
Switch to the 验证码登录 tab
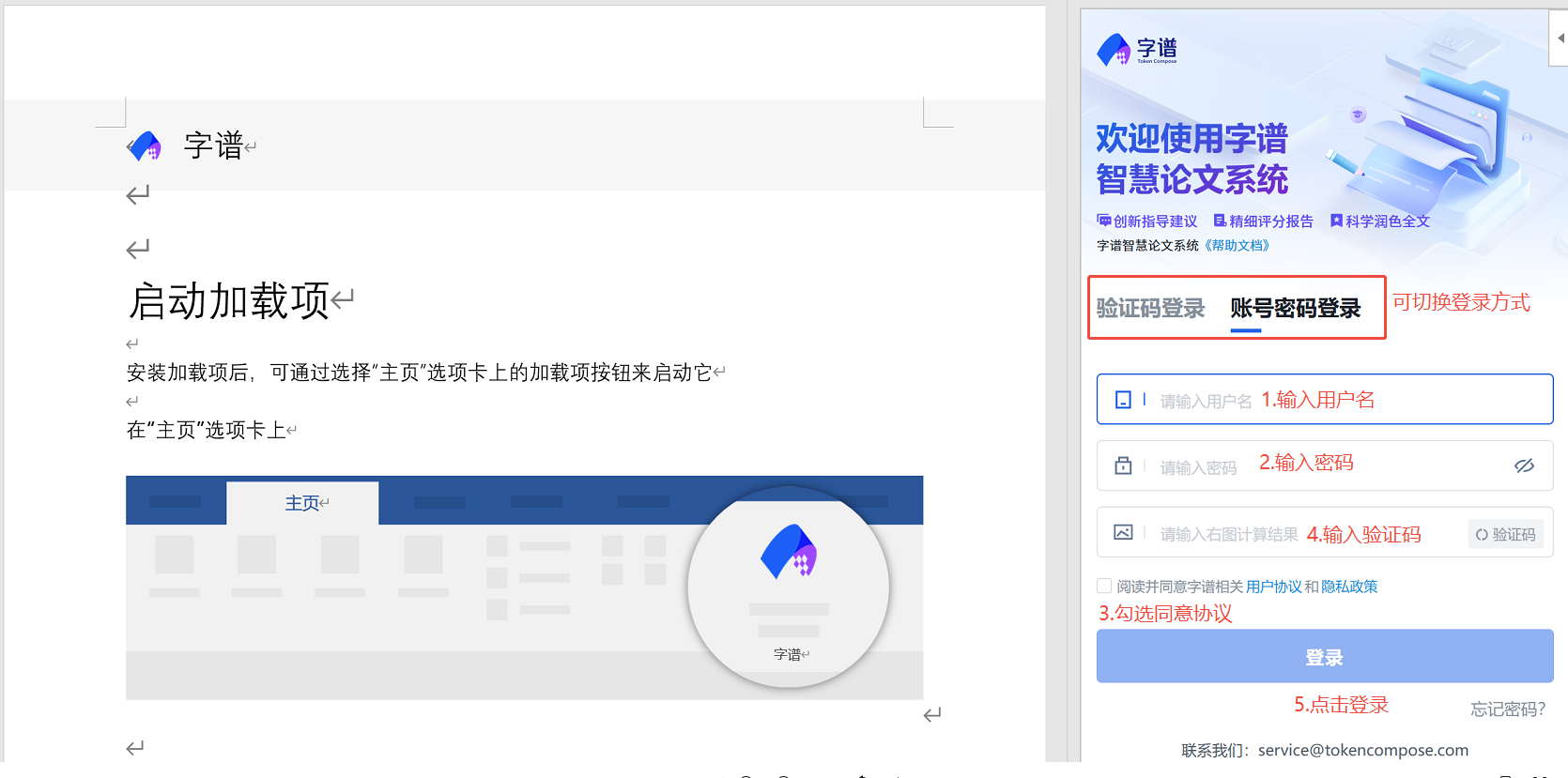[1150, 308]
